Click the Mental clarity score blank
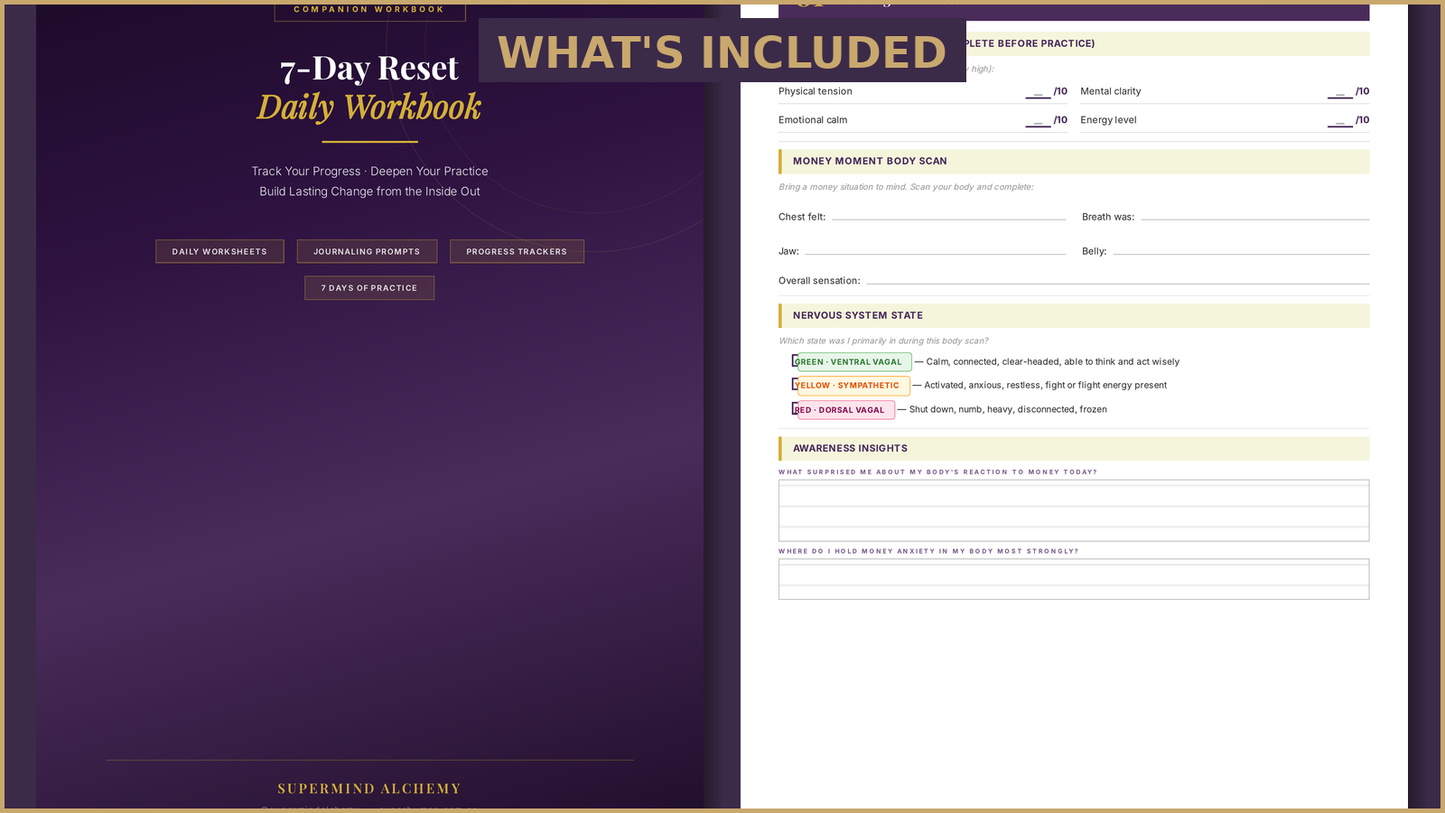This screenshot has height=813, width=1445. pos(1340,92)
